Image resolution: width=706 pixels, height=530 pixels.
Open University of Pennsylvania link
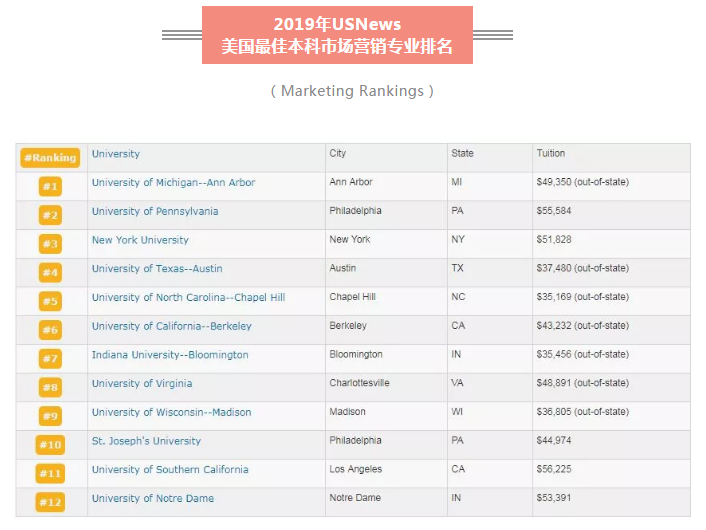tap(155, 211)
